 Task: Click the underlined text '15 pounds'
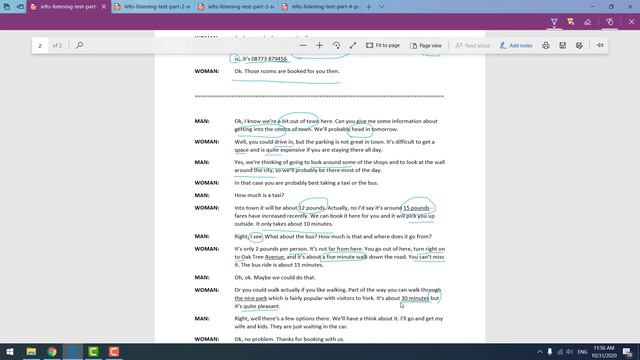(x=416, y=208)
